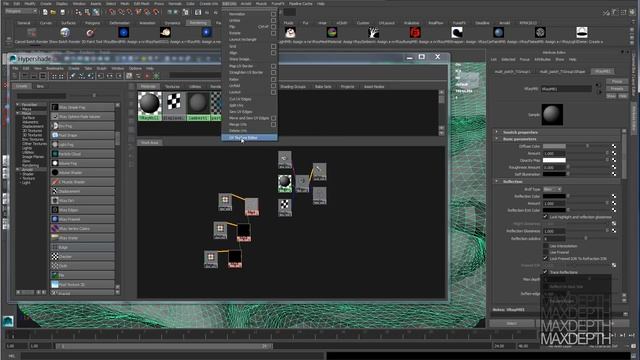The image size is (640, 360).
Task: Create a Particle Cloud node
Action: 82,154
